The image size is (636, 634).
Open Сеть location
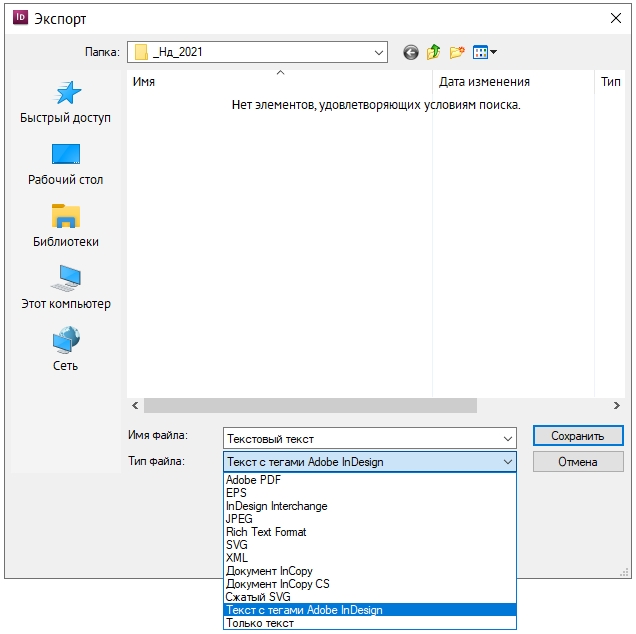[x=65, y=350]
